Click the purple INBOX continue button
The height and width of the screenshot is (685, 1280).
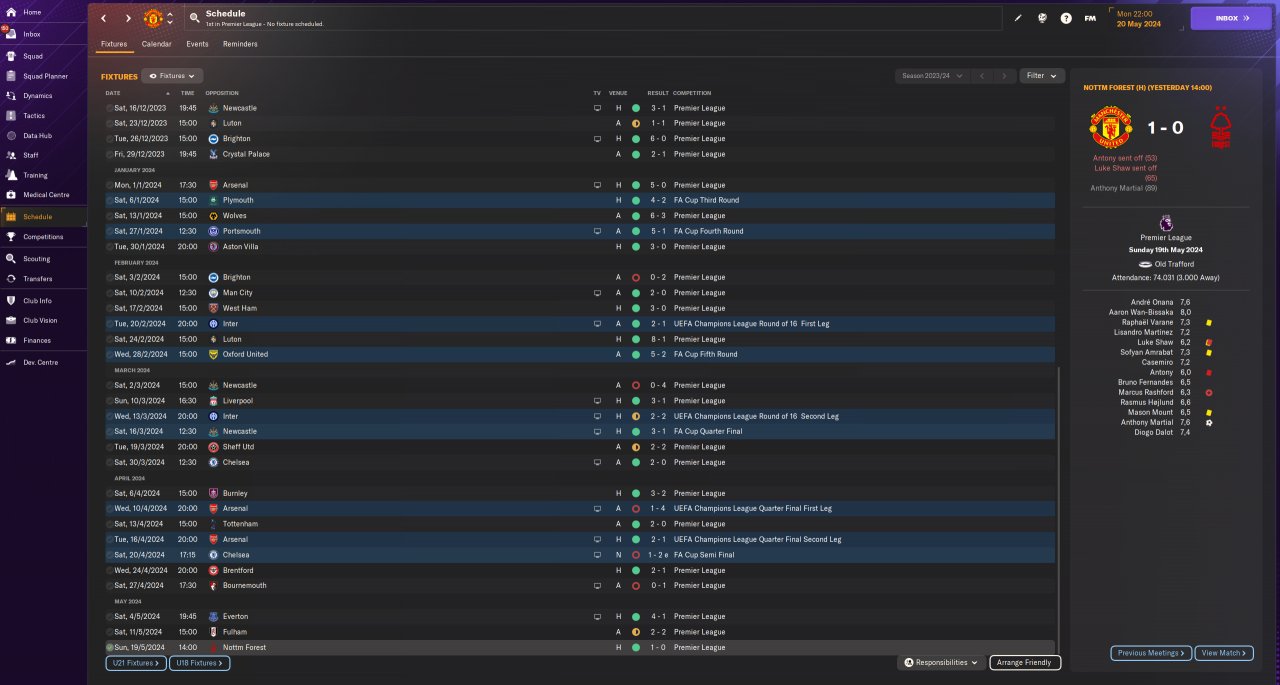pyautogui.click(x=1230, y=18)
